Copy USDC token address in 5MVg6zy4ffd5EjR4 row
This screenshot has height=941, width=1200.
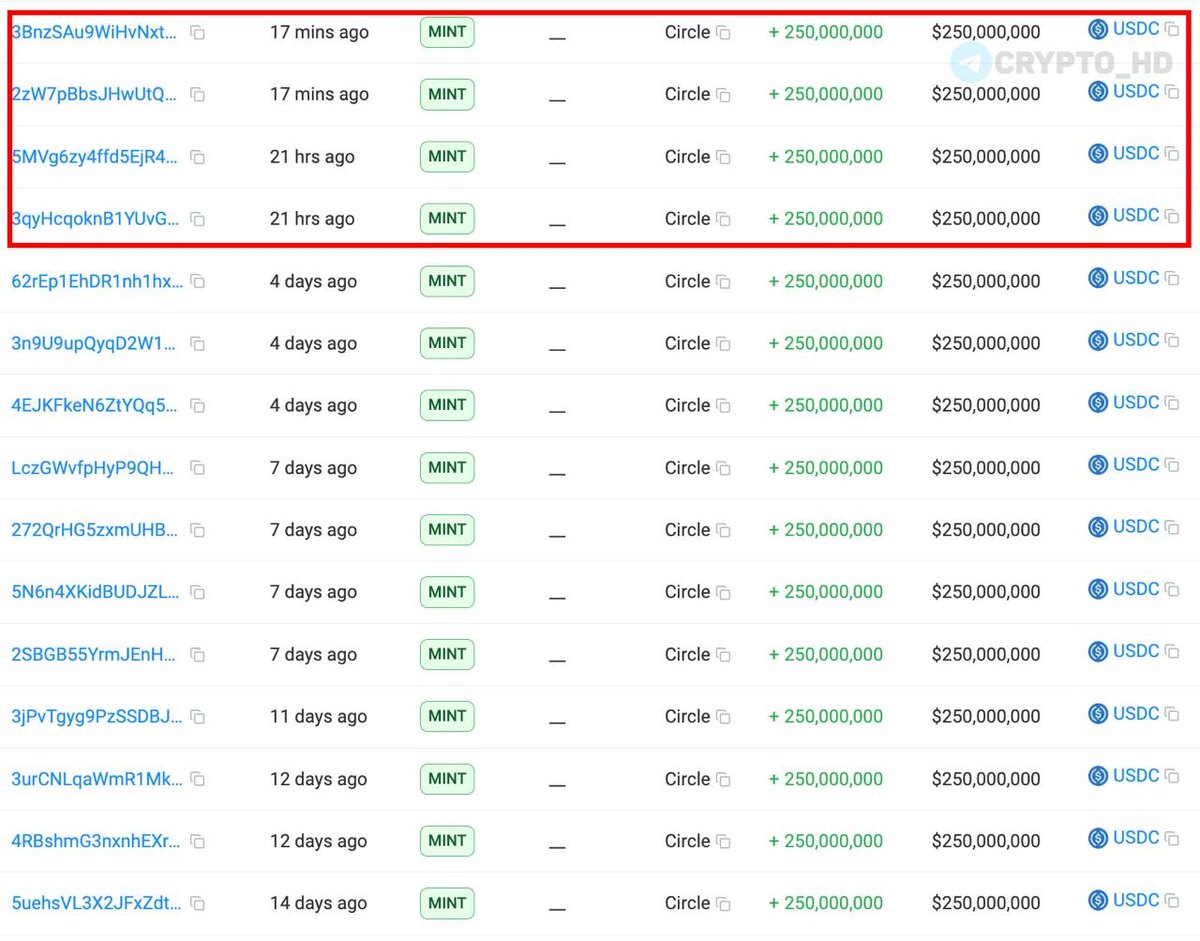pos(1172,154)
